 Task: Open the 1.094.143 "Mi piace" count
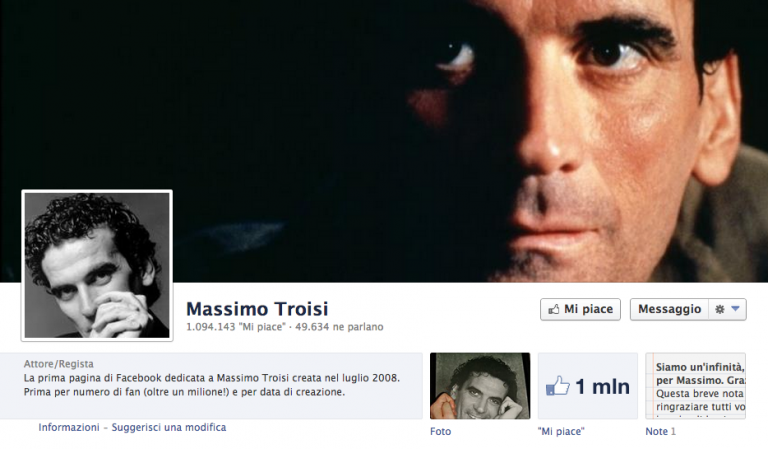click(236, 327)
